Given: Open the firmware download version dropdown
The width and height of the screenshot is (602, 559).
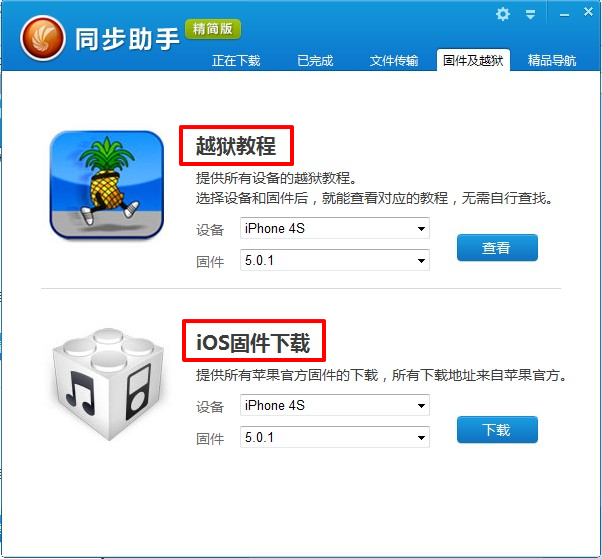Looking at the screenshot, I should pyautogui.click(x=335, y=437).
